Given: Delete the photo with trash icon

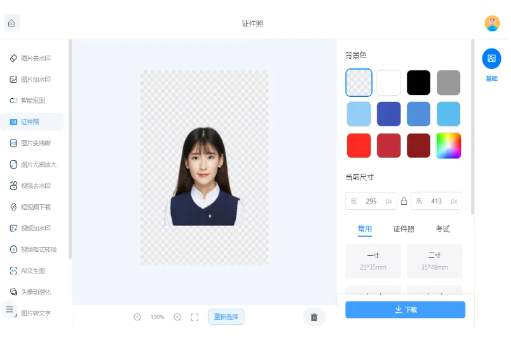Looking at the screenshot, I should pos(314,317).
